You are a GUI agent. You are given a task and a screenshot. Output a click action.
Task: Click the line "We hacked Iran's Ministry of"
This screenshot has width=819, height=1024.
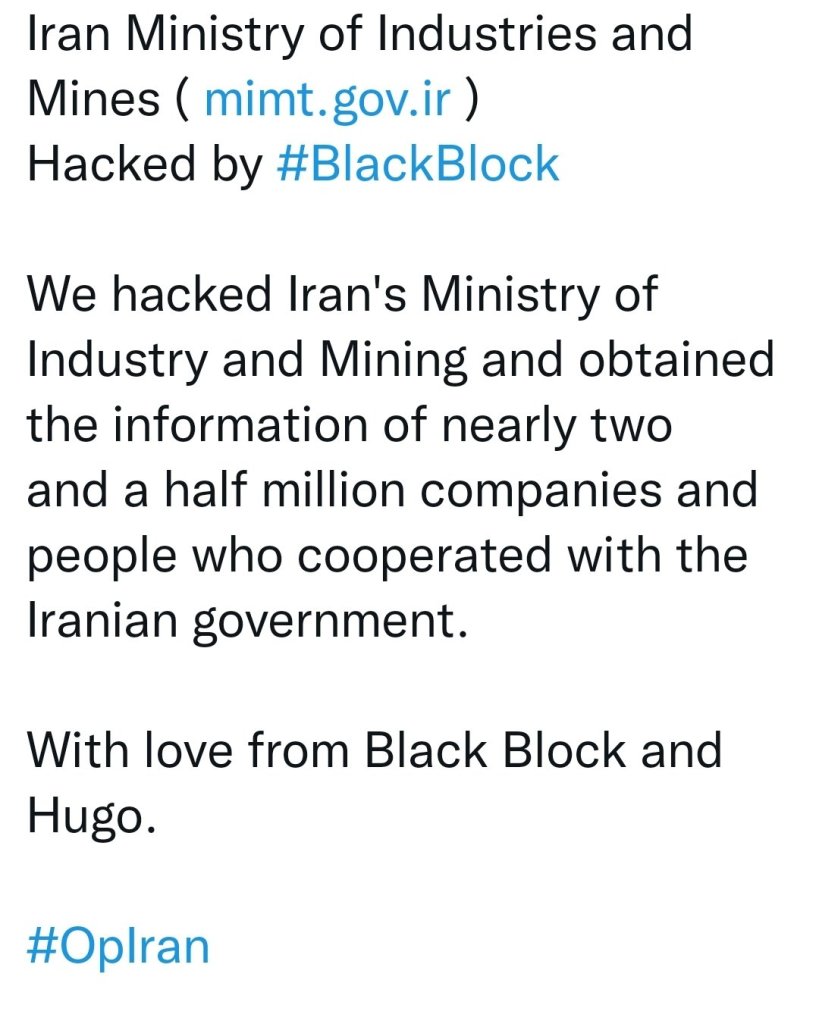coord(342,294)
